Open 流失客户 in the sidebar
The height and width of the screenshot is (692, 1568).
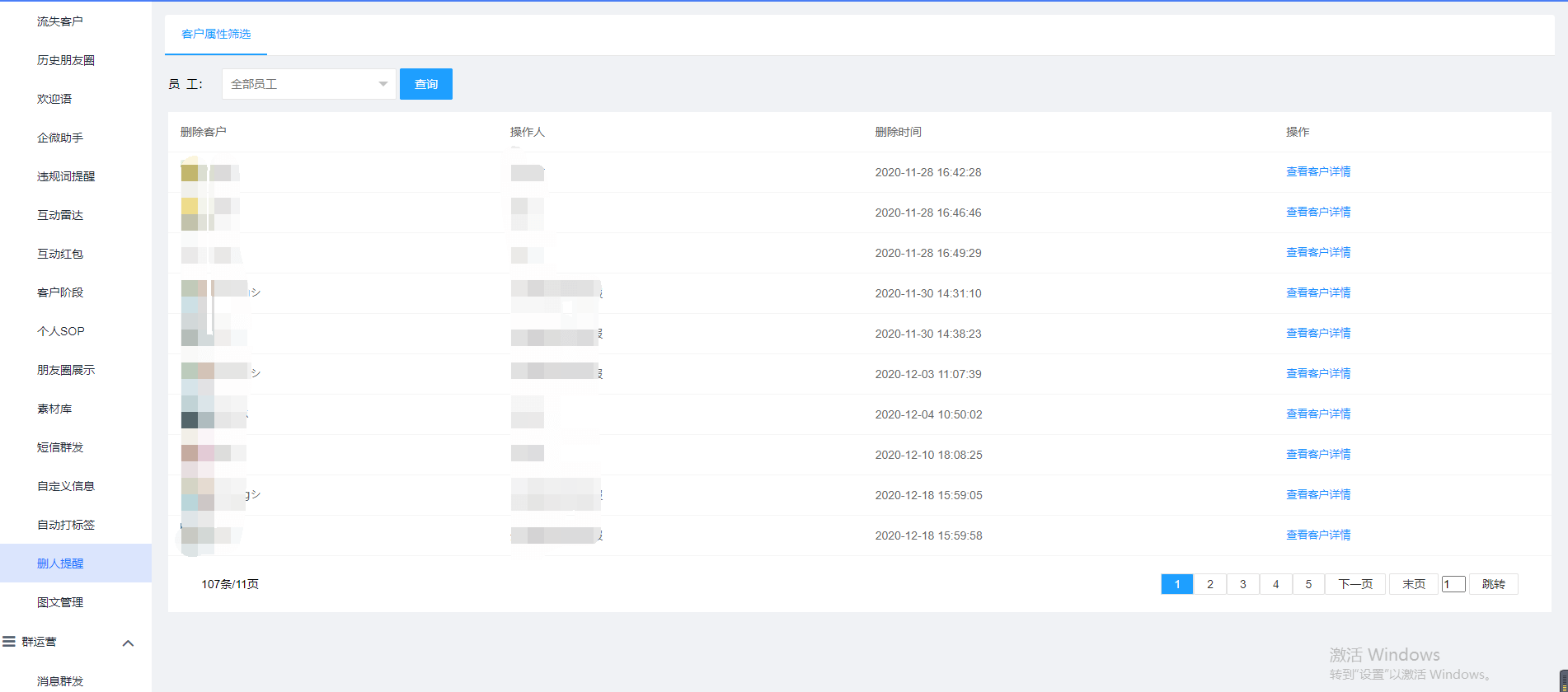click(x=59, y=21)
